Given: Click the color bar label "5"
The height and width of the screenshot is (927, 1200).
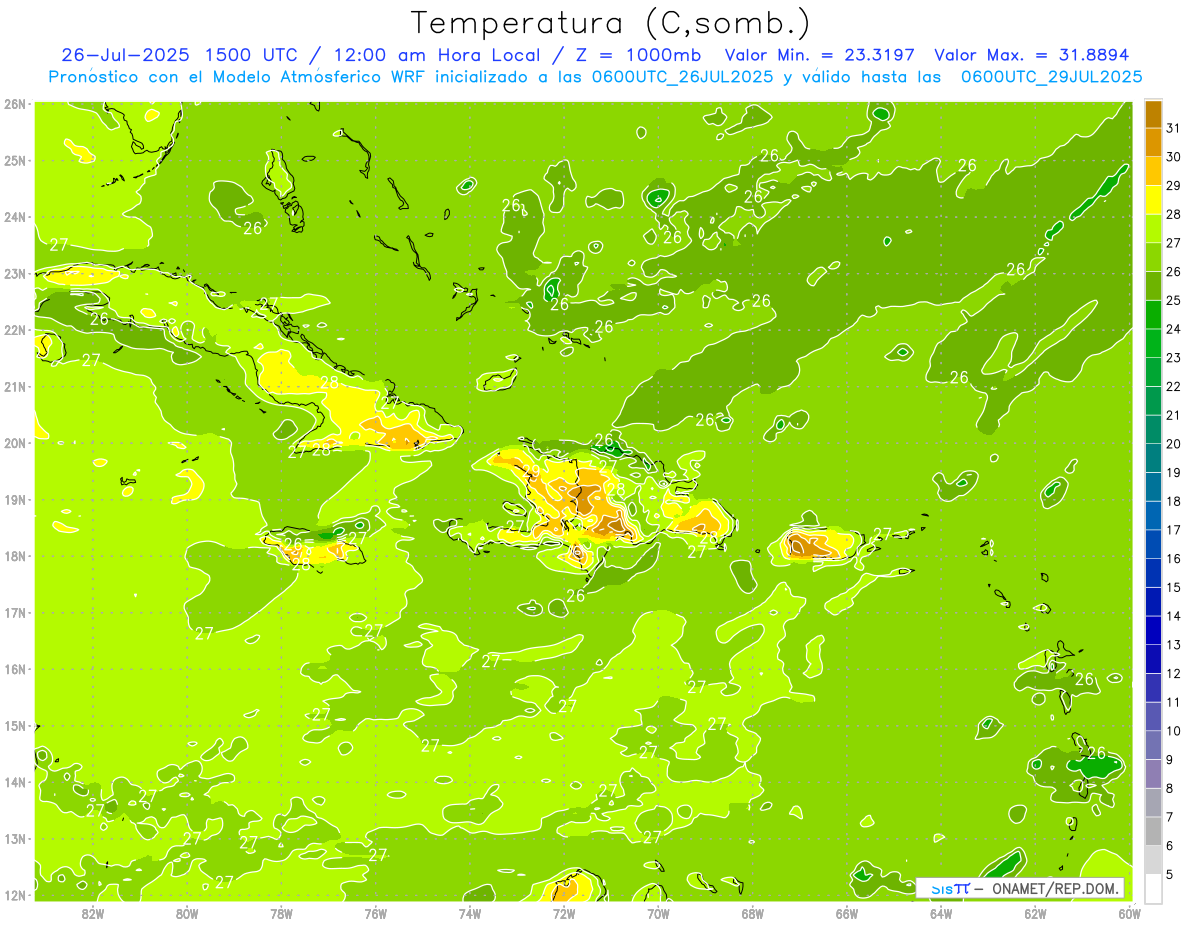Looking at the screenshot, I should point(1170,874).
